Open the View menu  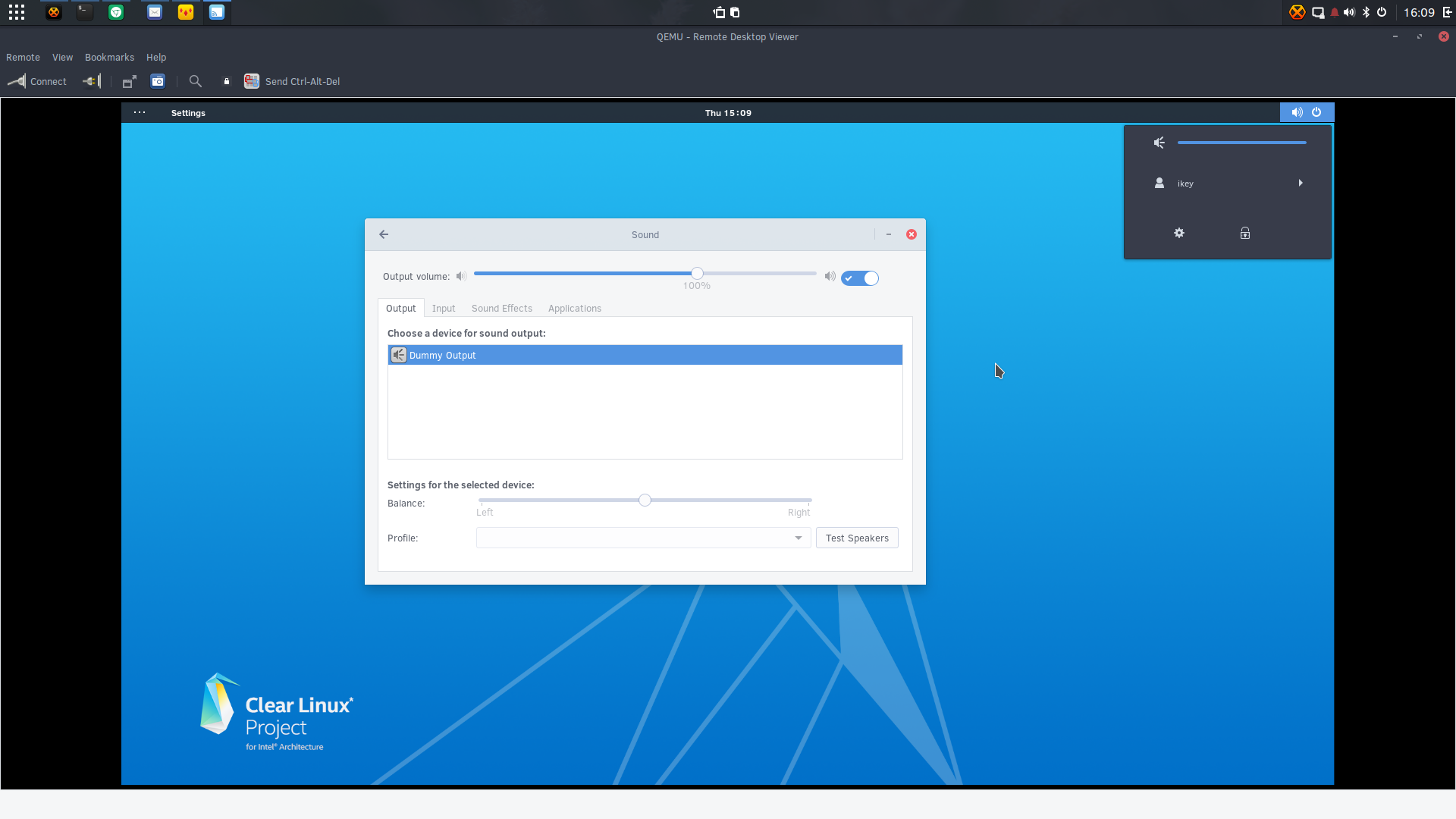(62, 58)
